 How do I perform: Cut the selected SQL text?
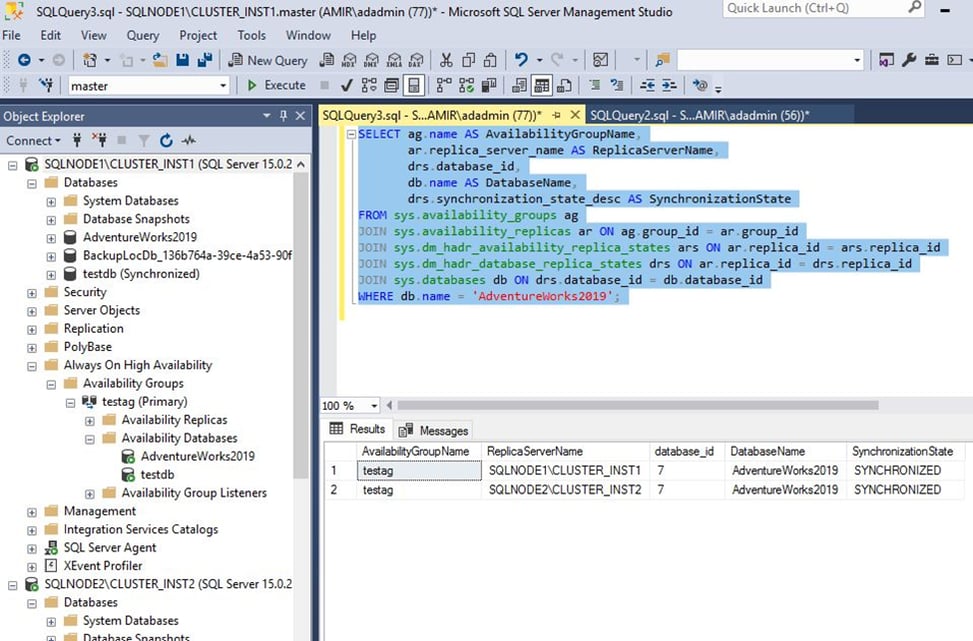pyautogui.click(x=447, y=60)
